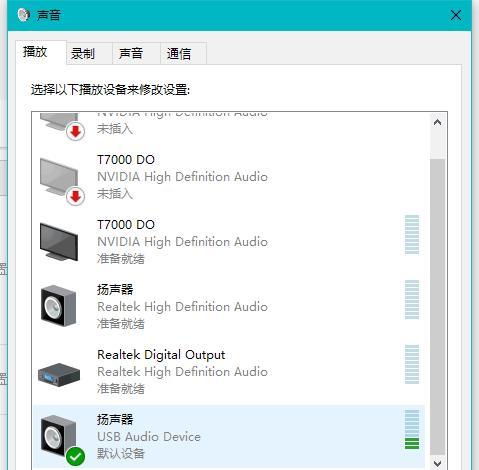Click the ready T7000 DO dark monitor icon

59,241
